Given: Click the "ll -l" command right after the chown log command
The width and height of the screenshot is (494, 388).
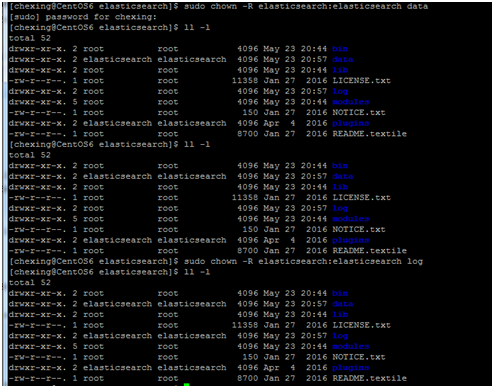Looking at the screenshot, I should (197, 272).
